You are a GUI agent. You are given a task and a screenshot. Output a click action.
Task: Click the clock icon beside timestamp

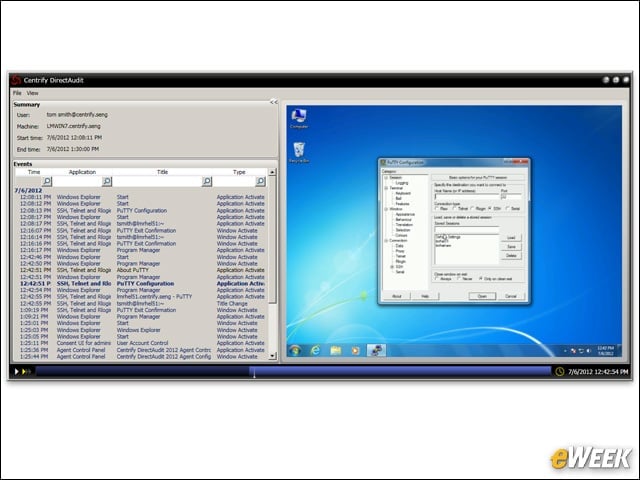point(560,371)
